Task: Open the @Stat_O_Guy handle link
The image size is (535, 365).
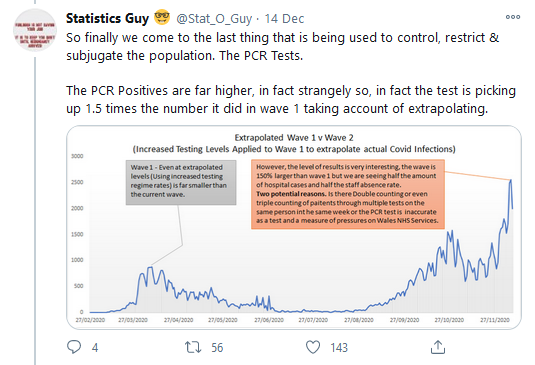Action: (x=214, y=18)
